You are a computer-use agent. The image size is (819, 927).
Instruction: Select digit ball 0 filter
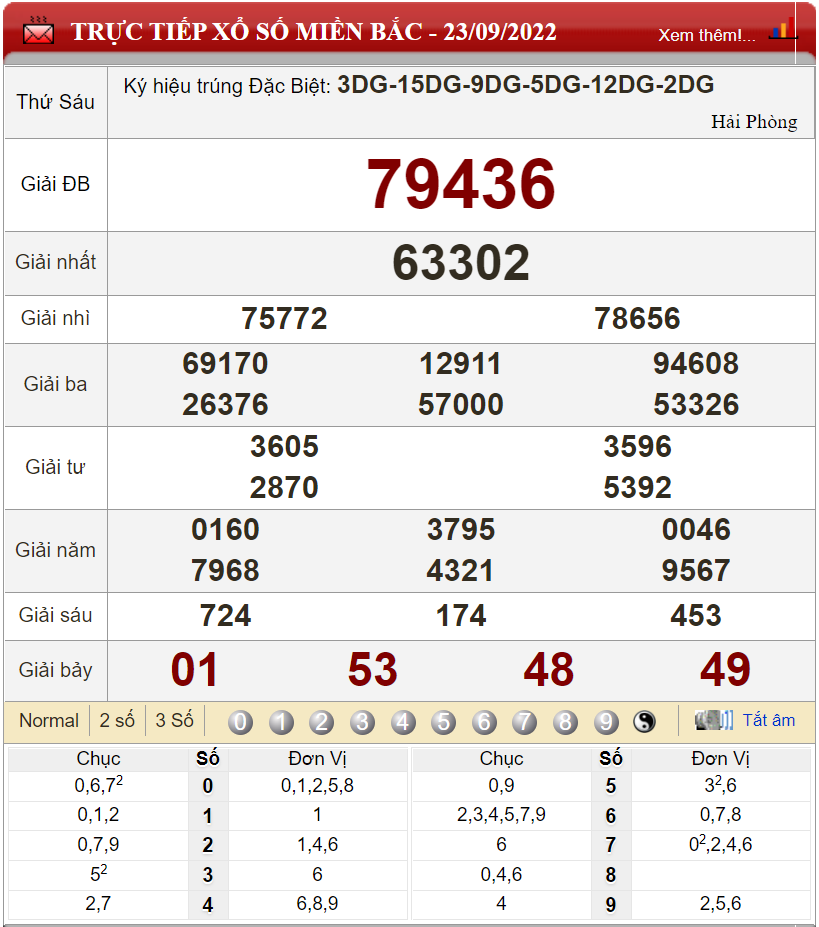(240, 722)
